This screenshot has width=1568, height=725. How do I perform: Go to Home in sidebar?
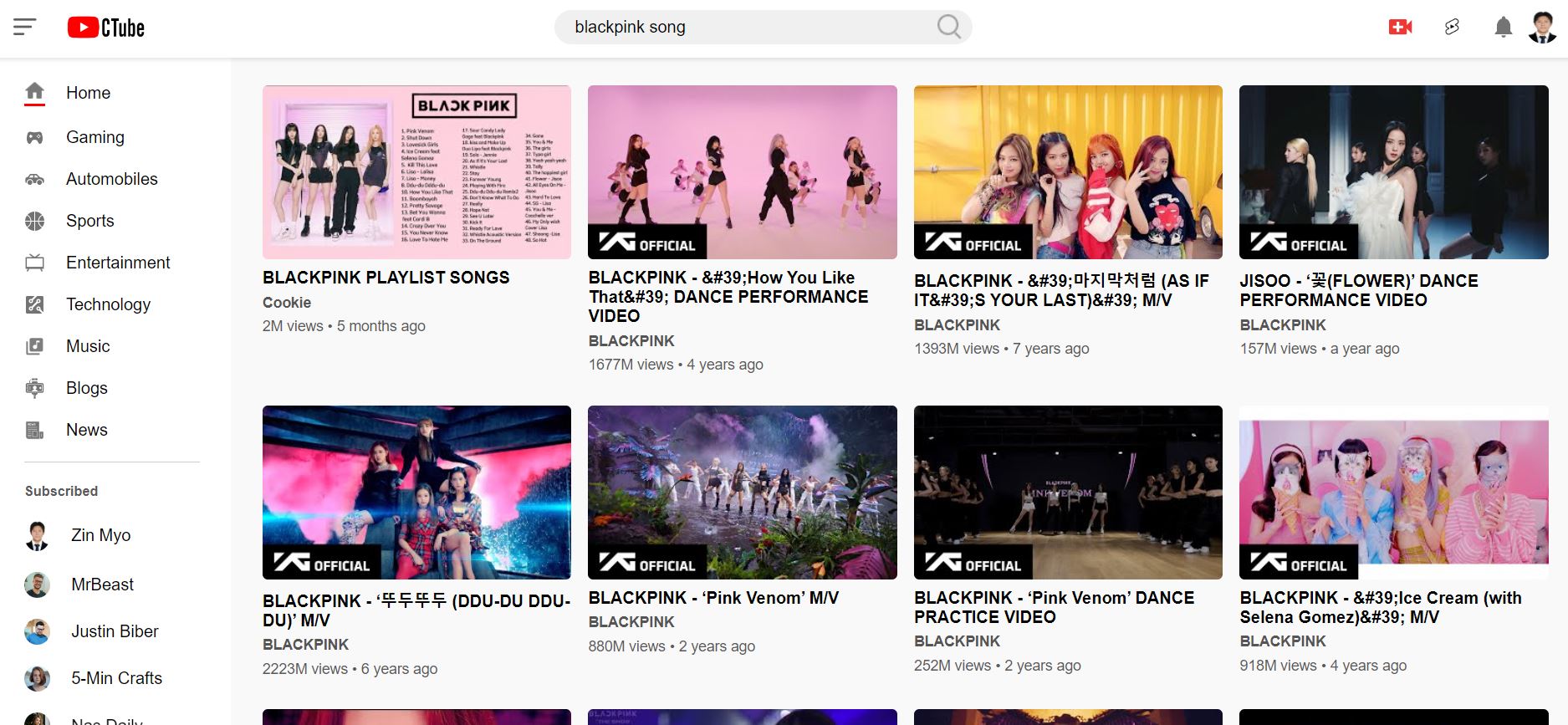point(88,93)
